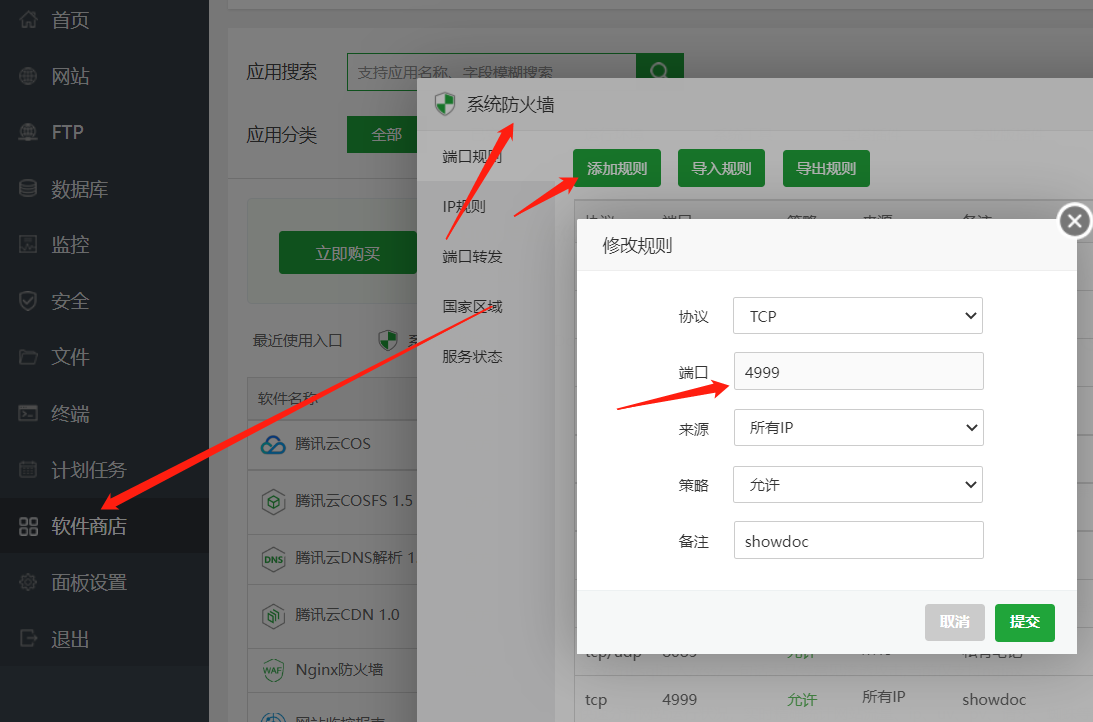Click the monitor chart icon beside 监控
Screen dimensions: 1093x722
(x=28, y=244)
